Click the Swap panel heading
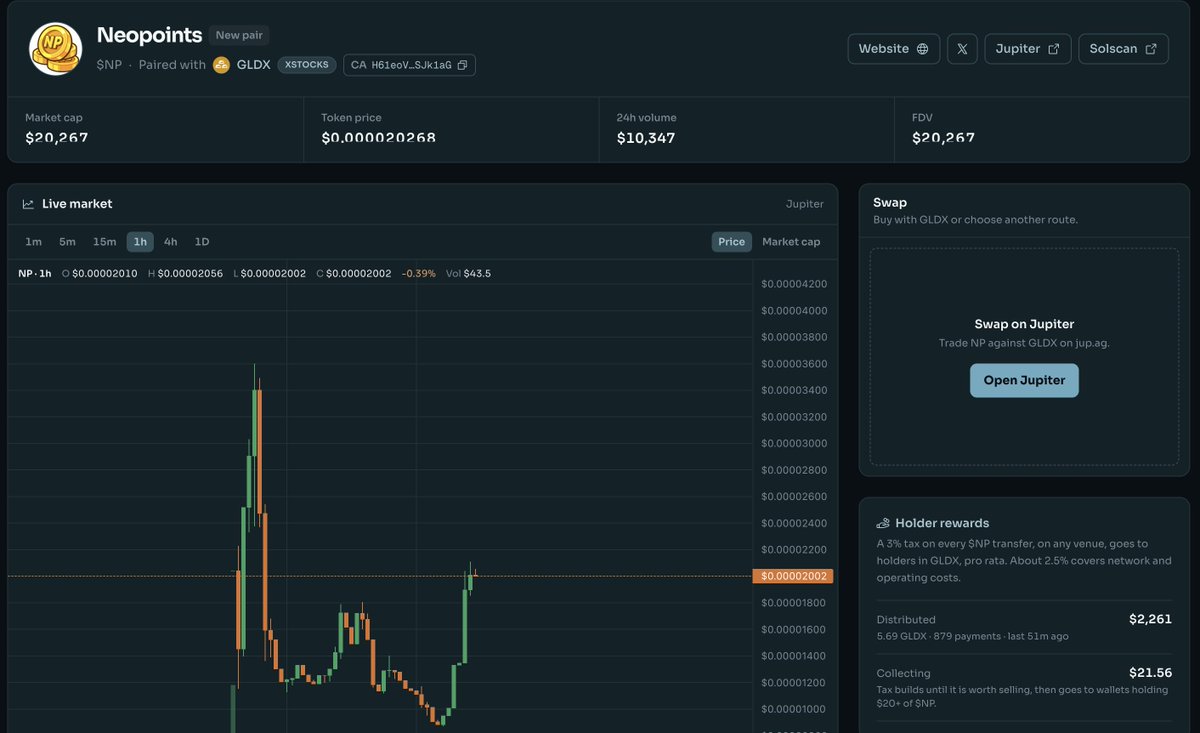 tap(890, 202)
